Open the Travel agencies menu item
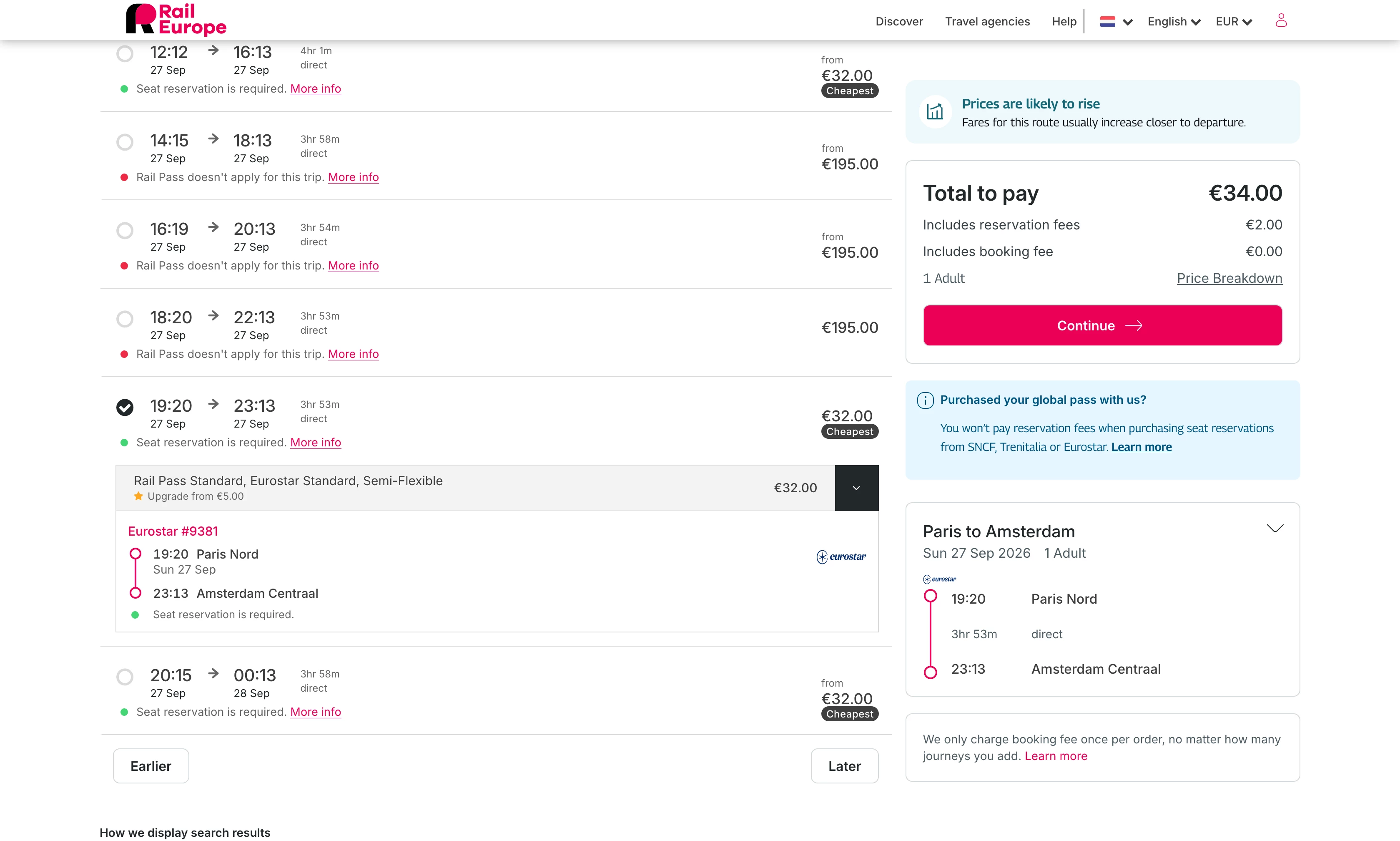1400x841 pixels. [987, 22]
